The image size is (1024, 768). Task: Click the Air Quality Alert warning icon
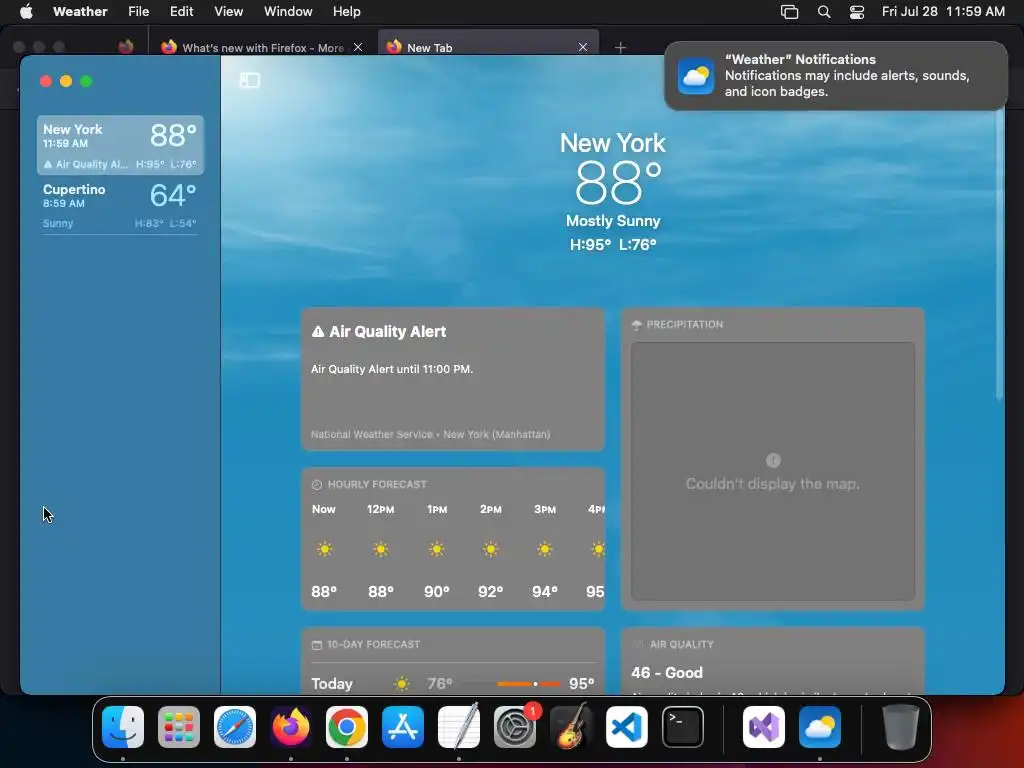(x=318, y=332)
